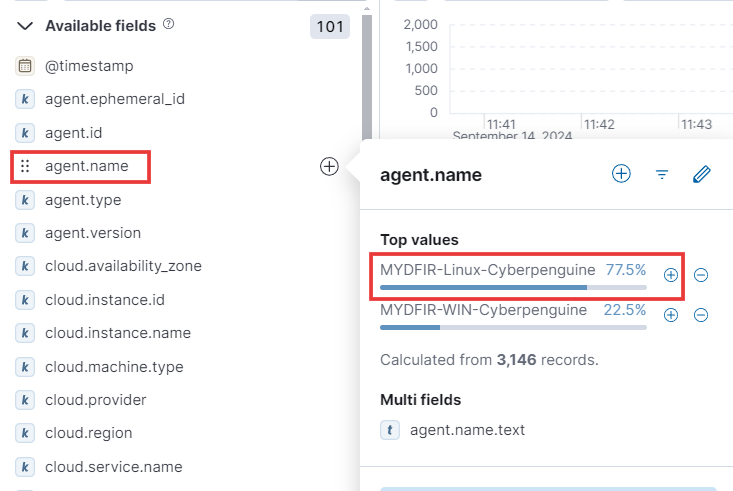Image resolution: width=733 pixels, height=491 pixels.
Task: Filter for field present using popover filter icon
Action: [661, 174]
